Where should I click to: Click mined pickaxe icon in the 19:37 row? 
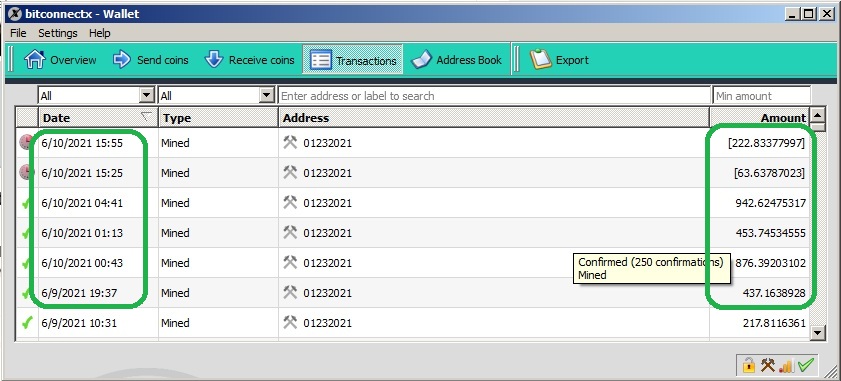click(x=290, y=292)
